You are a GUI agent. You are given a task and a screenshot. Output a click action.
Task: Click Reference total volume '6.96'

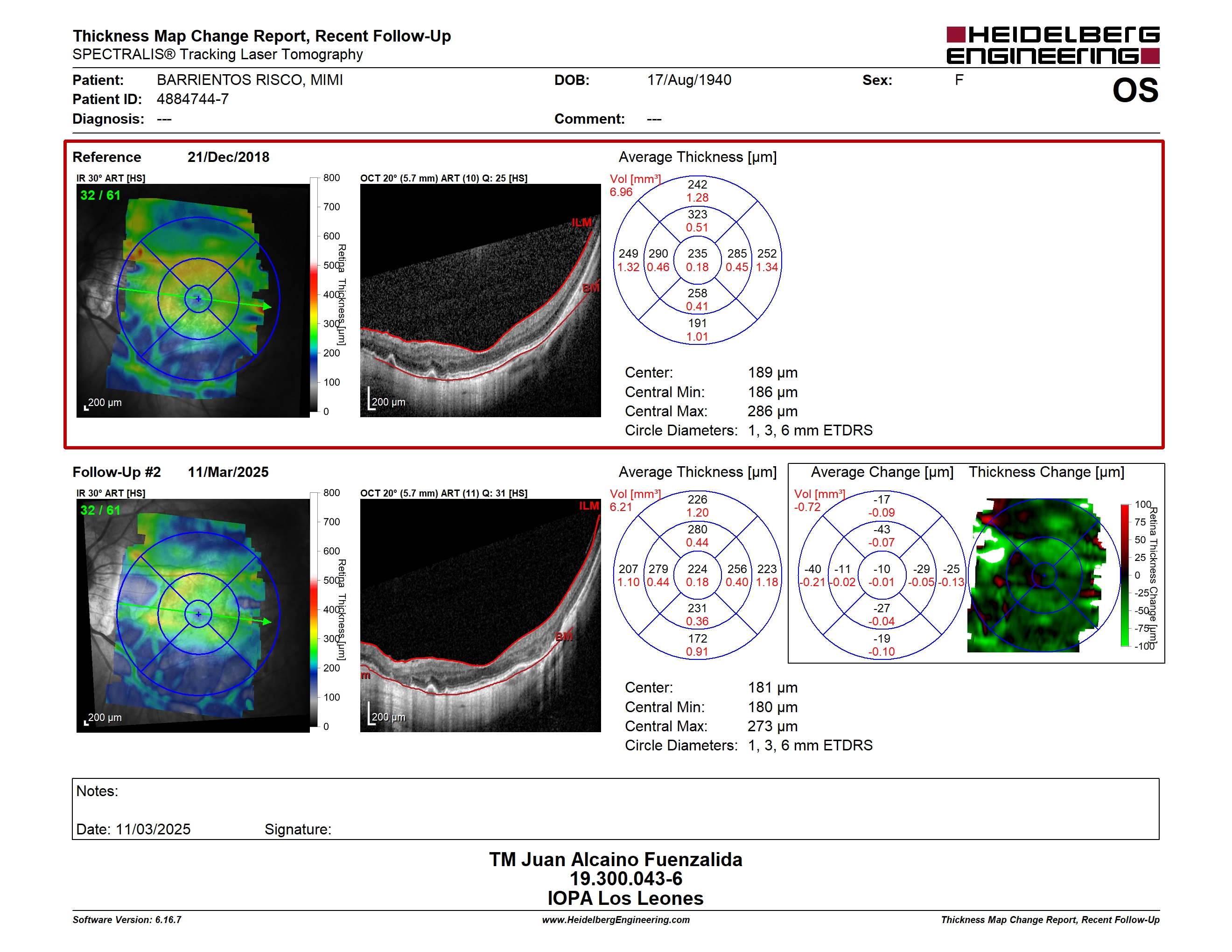tap(621, 192)
